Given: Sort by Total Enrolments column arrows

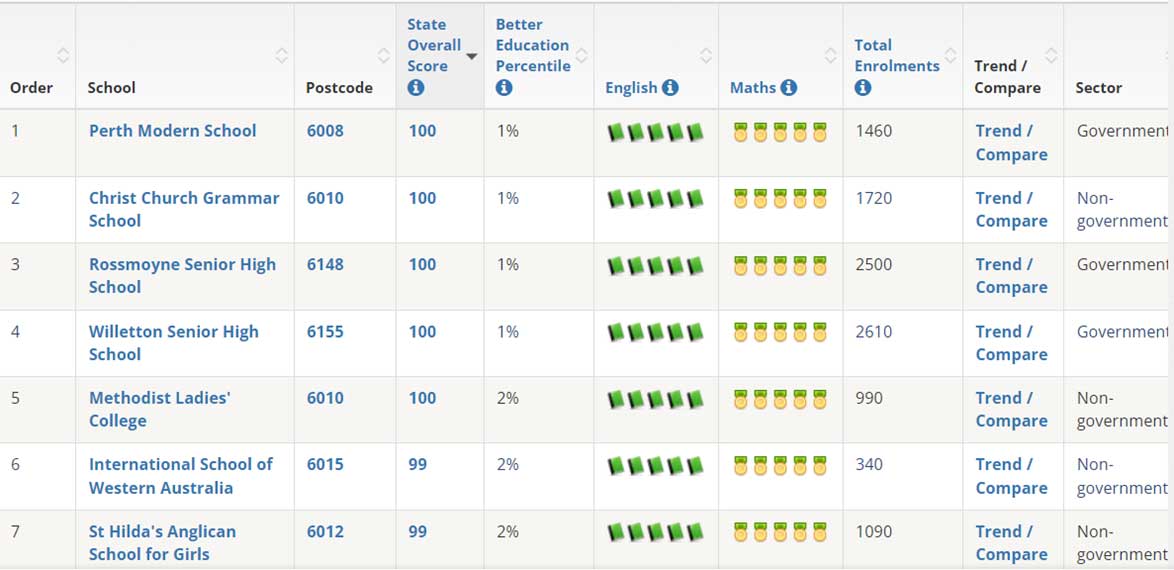Looking at the screenshot, I should coord(950,55).
